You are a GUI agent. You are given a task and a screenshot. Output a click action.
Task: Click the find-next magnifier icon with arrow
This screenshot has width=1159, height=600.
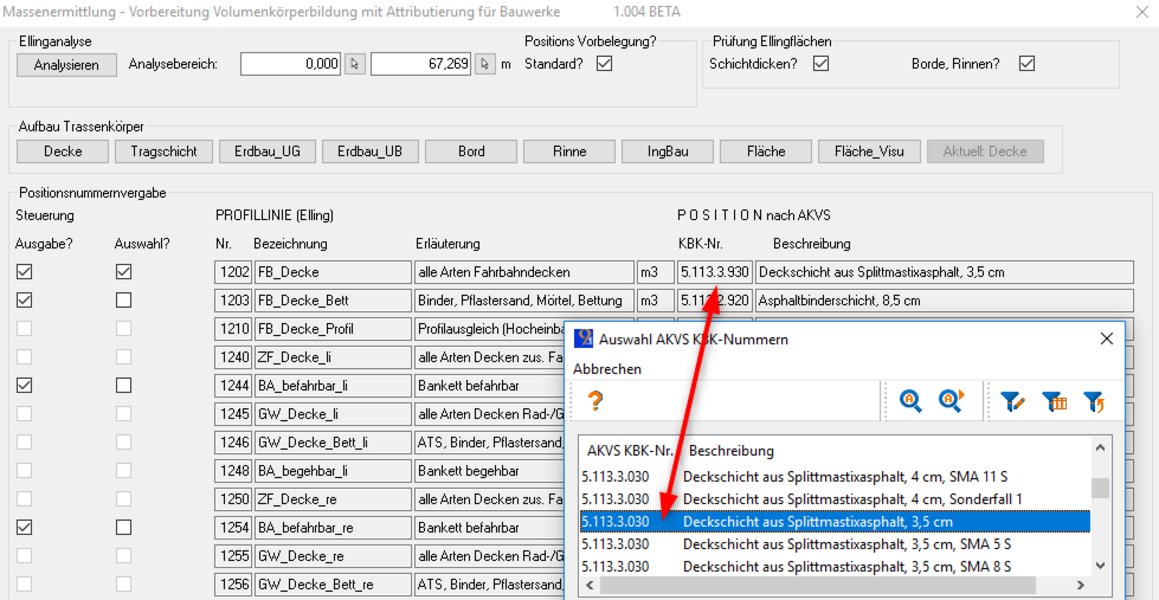[x=950, y=401]
